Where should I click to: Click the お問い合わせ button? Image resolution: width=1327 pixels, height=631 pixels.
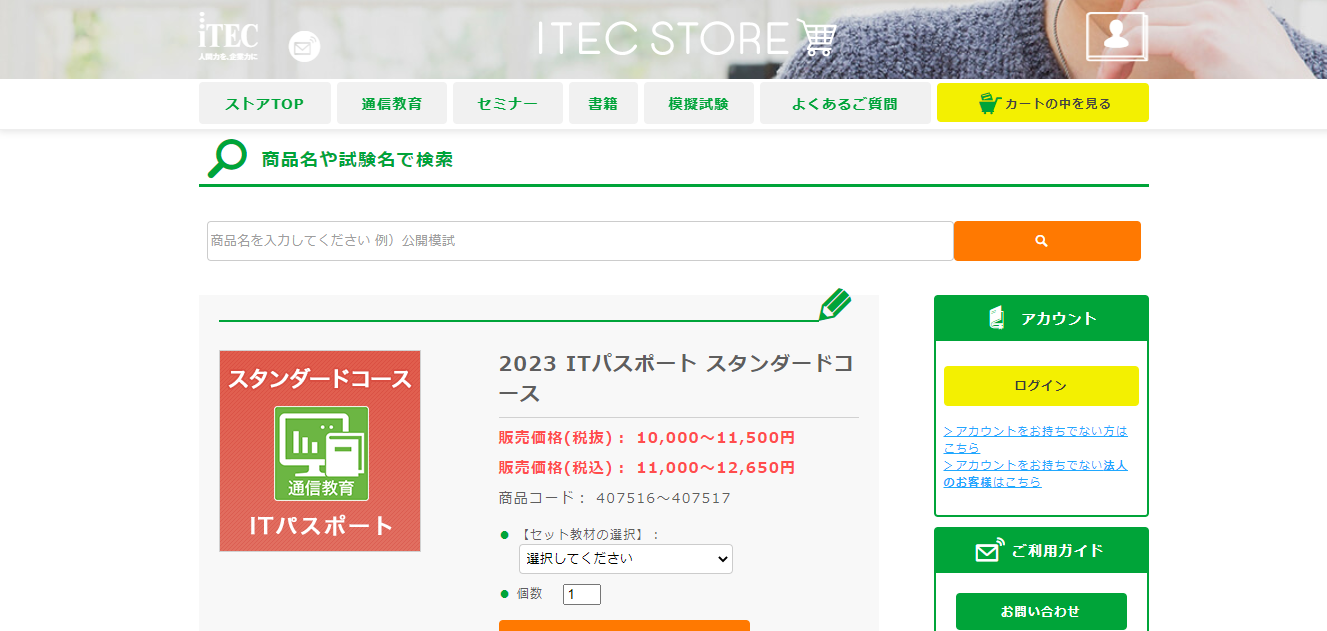pos(1041,611)
